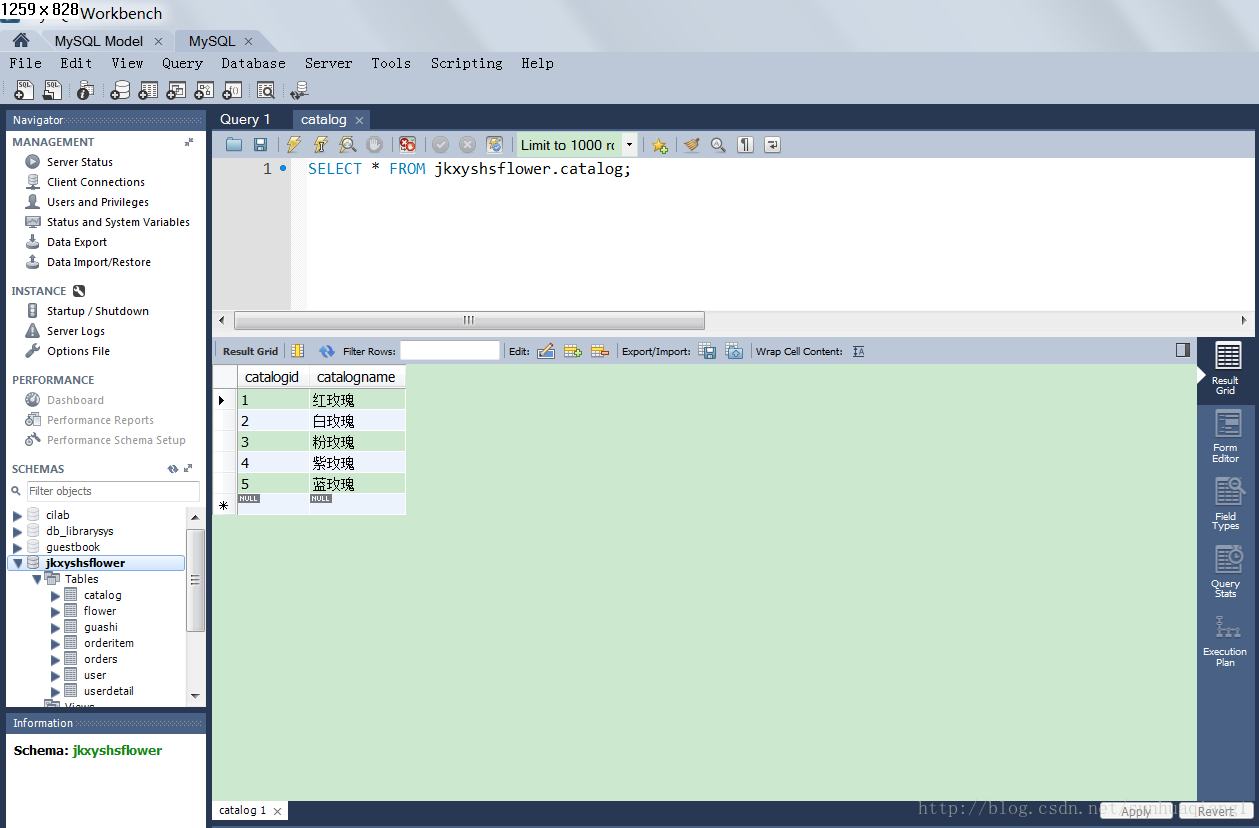Open Users and Privileges
This screenshot has width=1259, height=828.
(x=97, y=202)
